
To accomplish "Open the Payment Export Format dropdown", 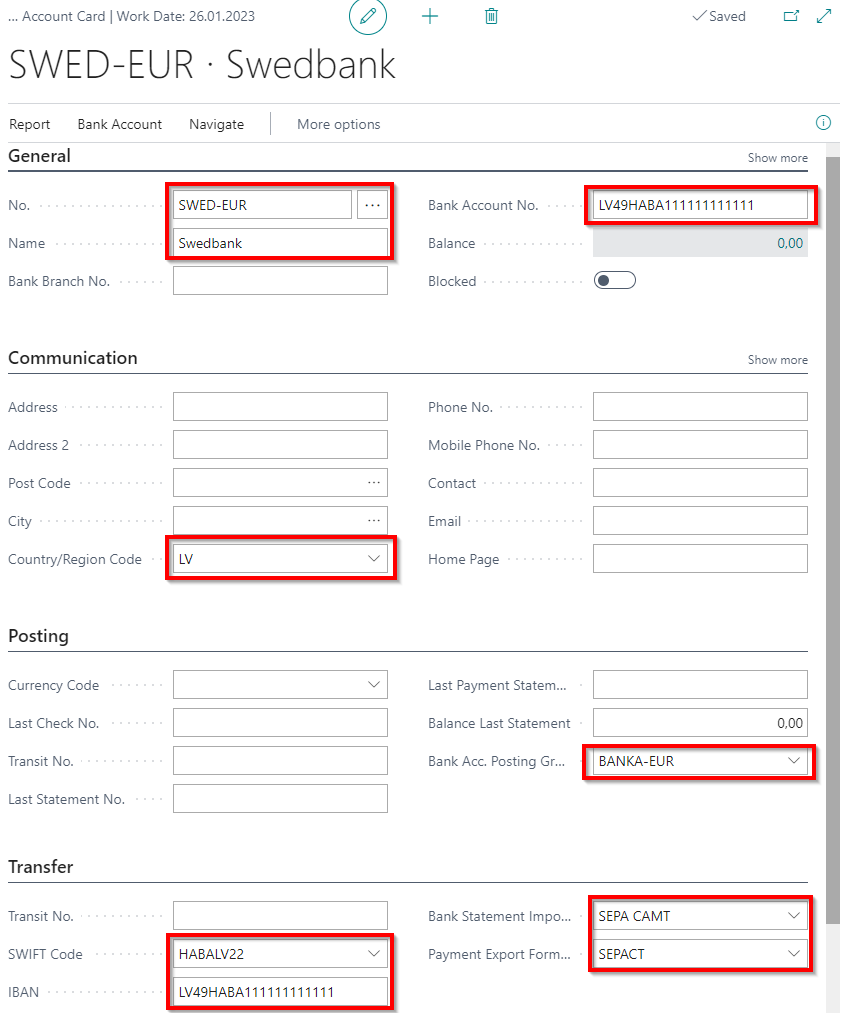I will pyautogui.click(x=794, y=954).
